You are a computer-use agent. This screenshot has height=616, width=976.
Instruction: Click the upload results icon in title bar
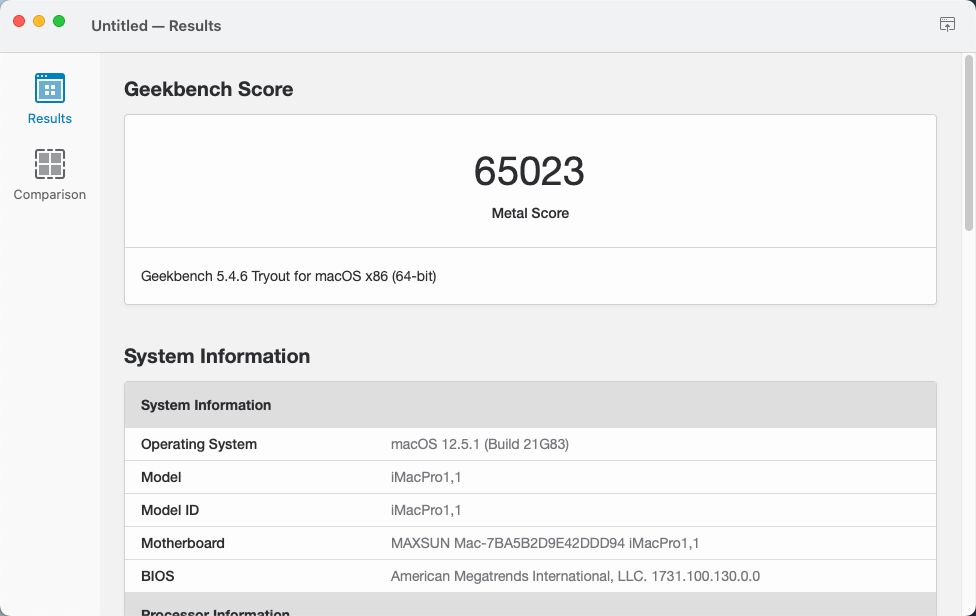pos(947,24)
